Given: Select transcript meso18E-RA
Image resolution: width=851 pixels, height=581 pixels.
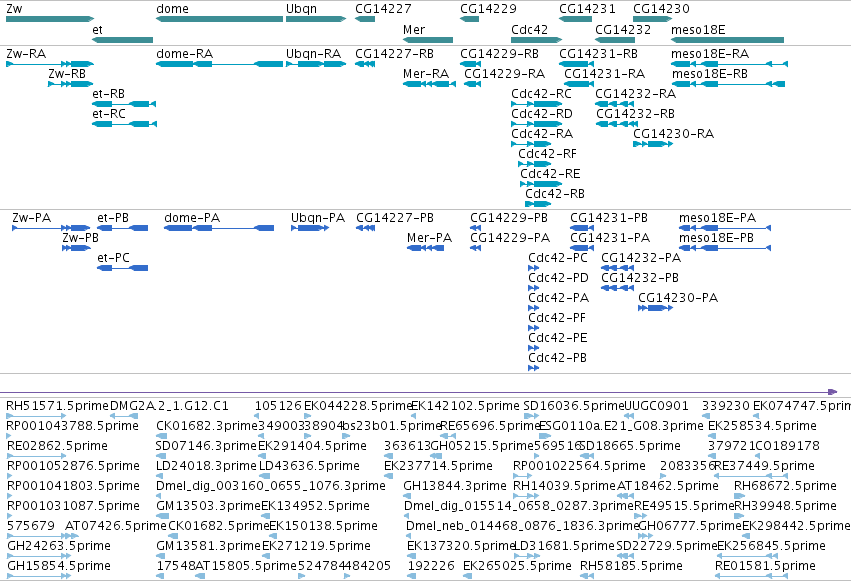Looking at the screenshot, I should 729,64.
